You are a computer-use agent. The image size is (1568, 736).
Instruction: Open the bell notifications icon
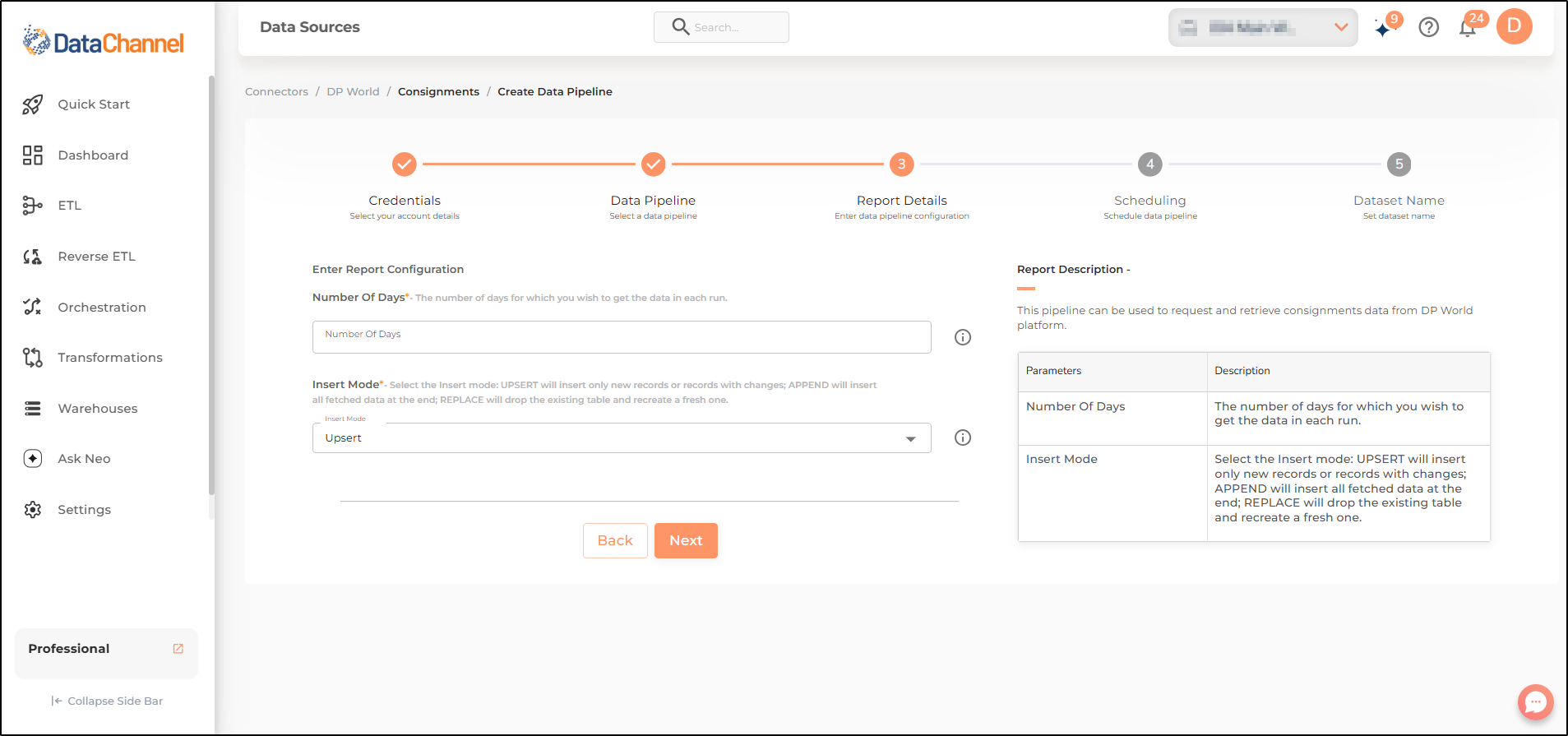pyautogui.click(x=1468, y=28)
